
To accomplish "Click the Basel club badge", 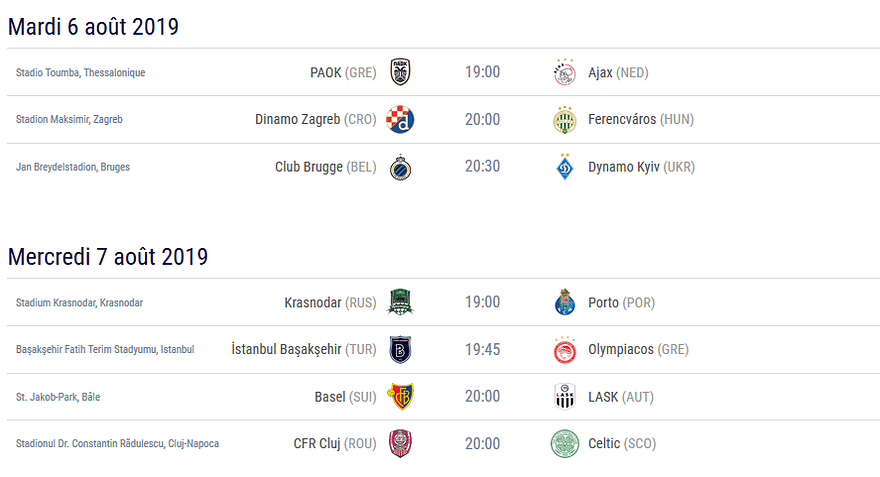I will tap(400, 396).
